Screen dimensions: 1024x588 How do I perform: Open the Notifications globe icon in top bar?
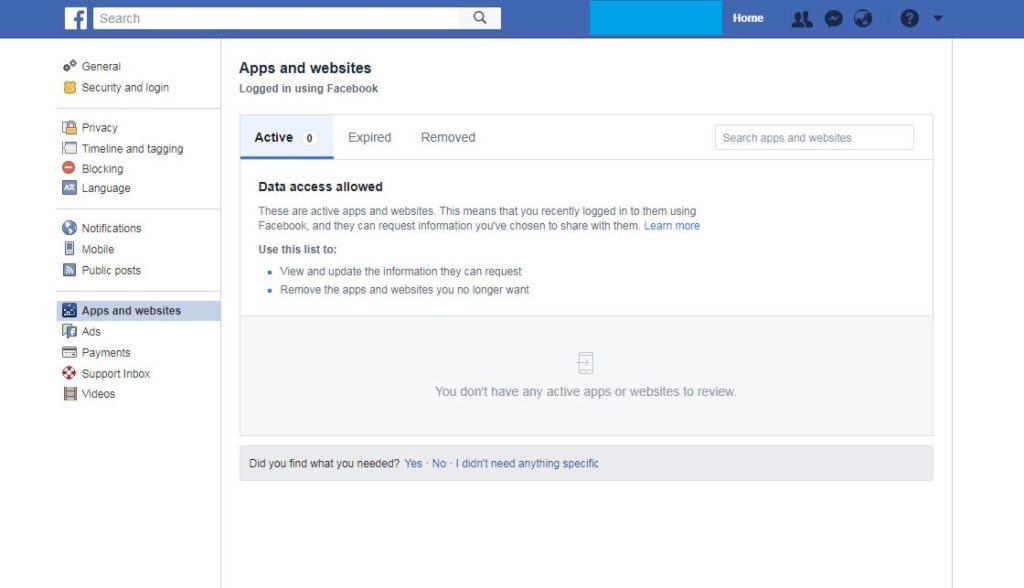pyautogui.click(x=863, y=19)
